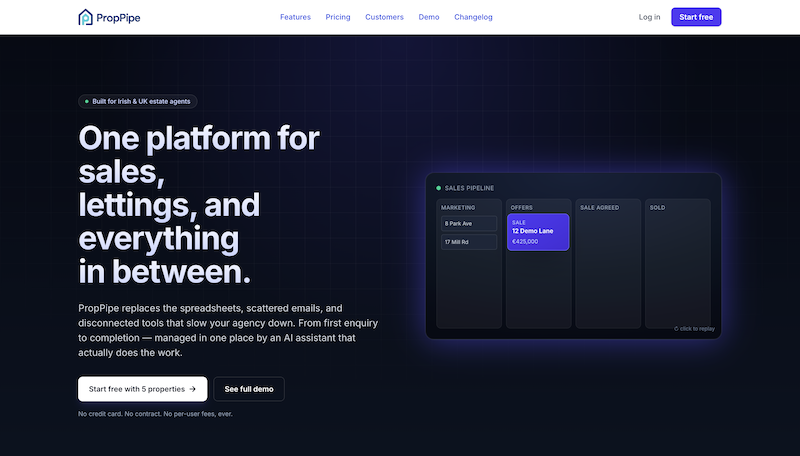This screenshot has width=800, height=456.
Task: Open the Customers nav link
Action: coord(384,17)
